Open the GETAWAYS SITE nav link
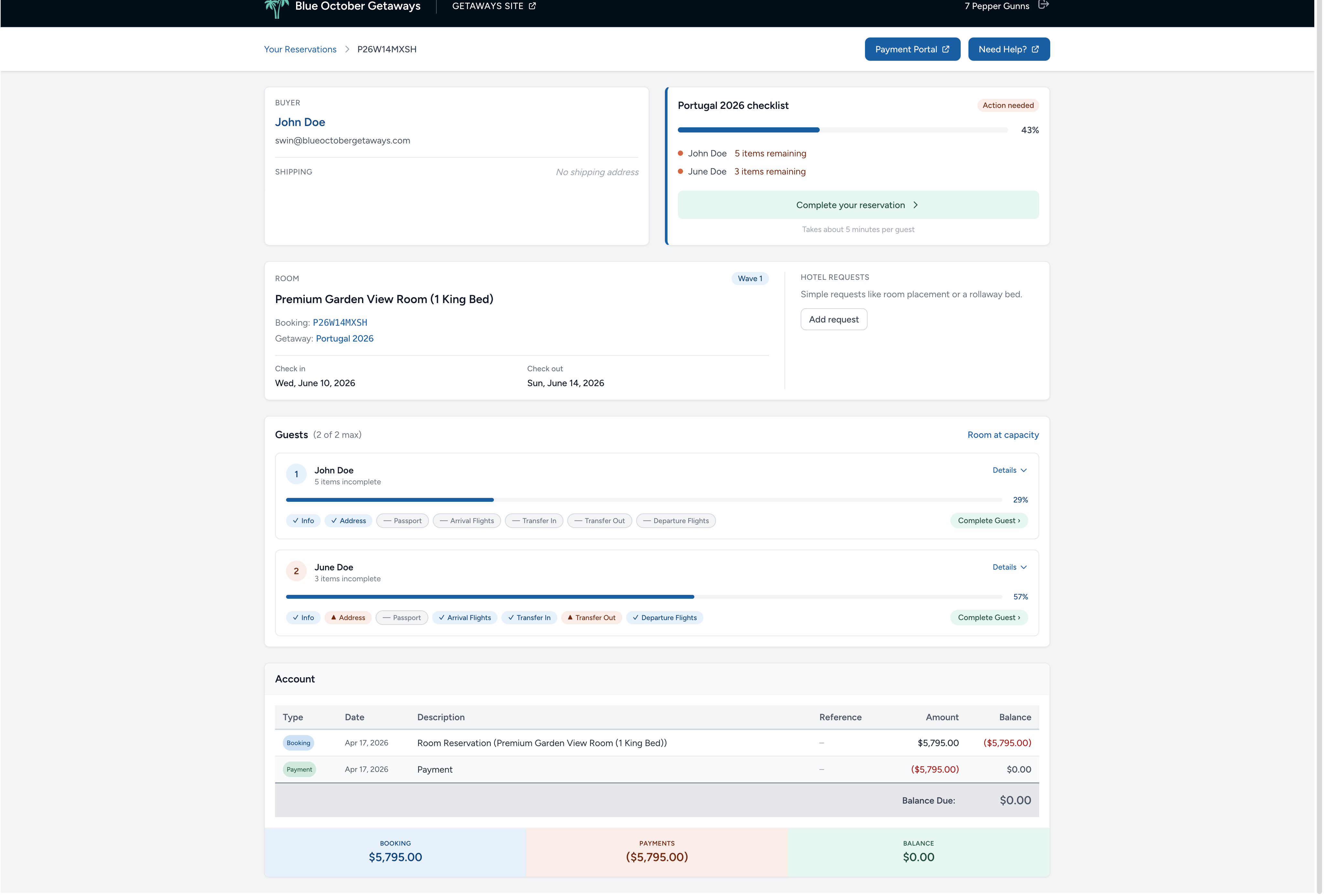This screenshot has height=896, width=1324. [493, 6]
